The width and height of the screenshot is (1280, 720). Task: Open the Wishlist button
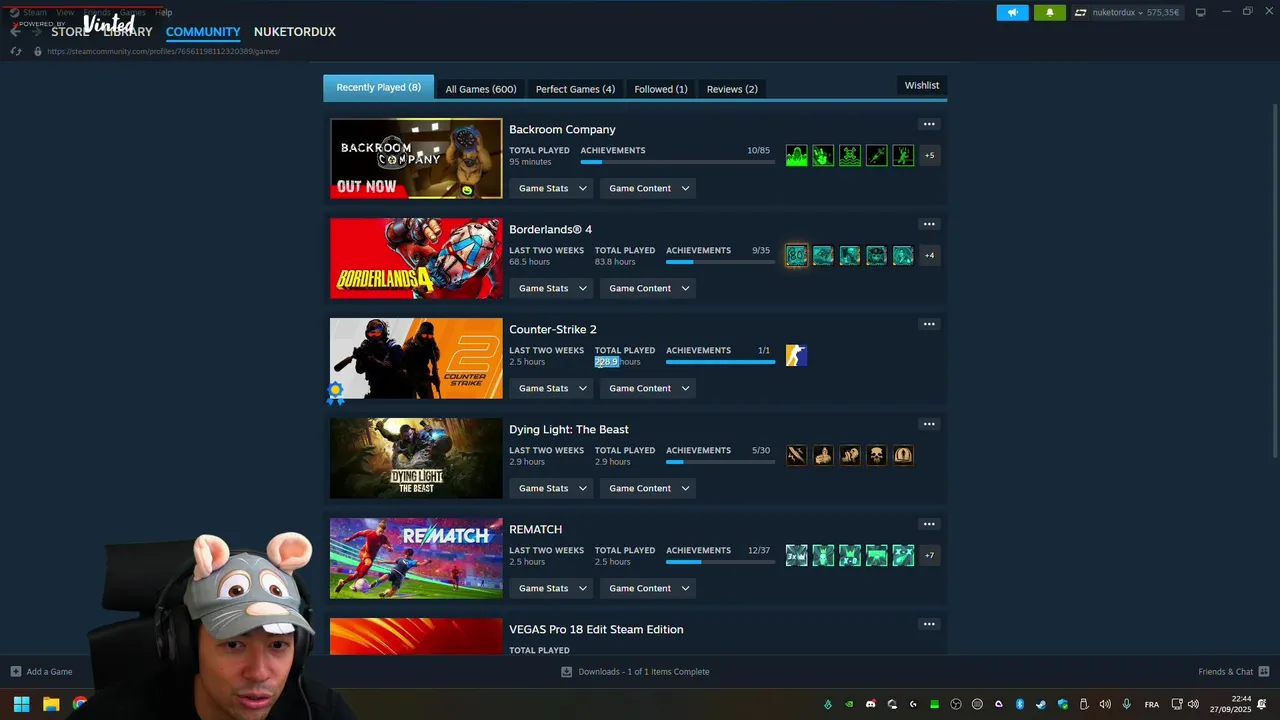pyautogui.click(x=922, y=85)
